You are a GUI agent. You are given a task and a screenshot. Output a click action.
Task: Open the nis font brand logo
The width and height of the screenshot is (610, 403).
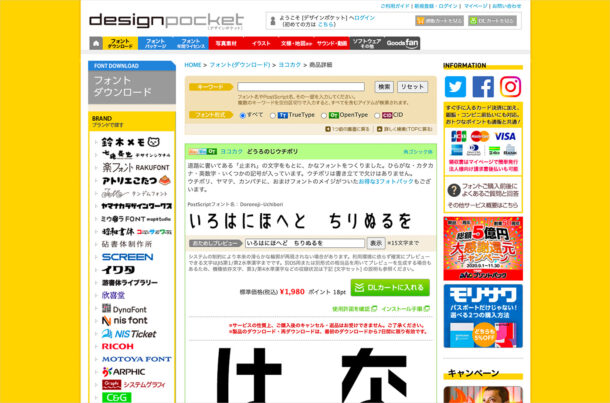click(x=124, y=321)
